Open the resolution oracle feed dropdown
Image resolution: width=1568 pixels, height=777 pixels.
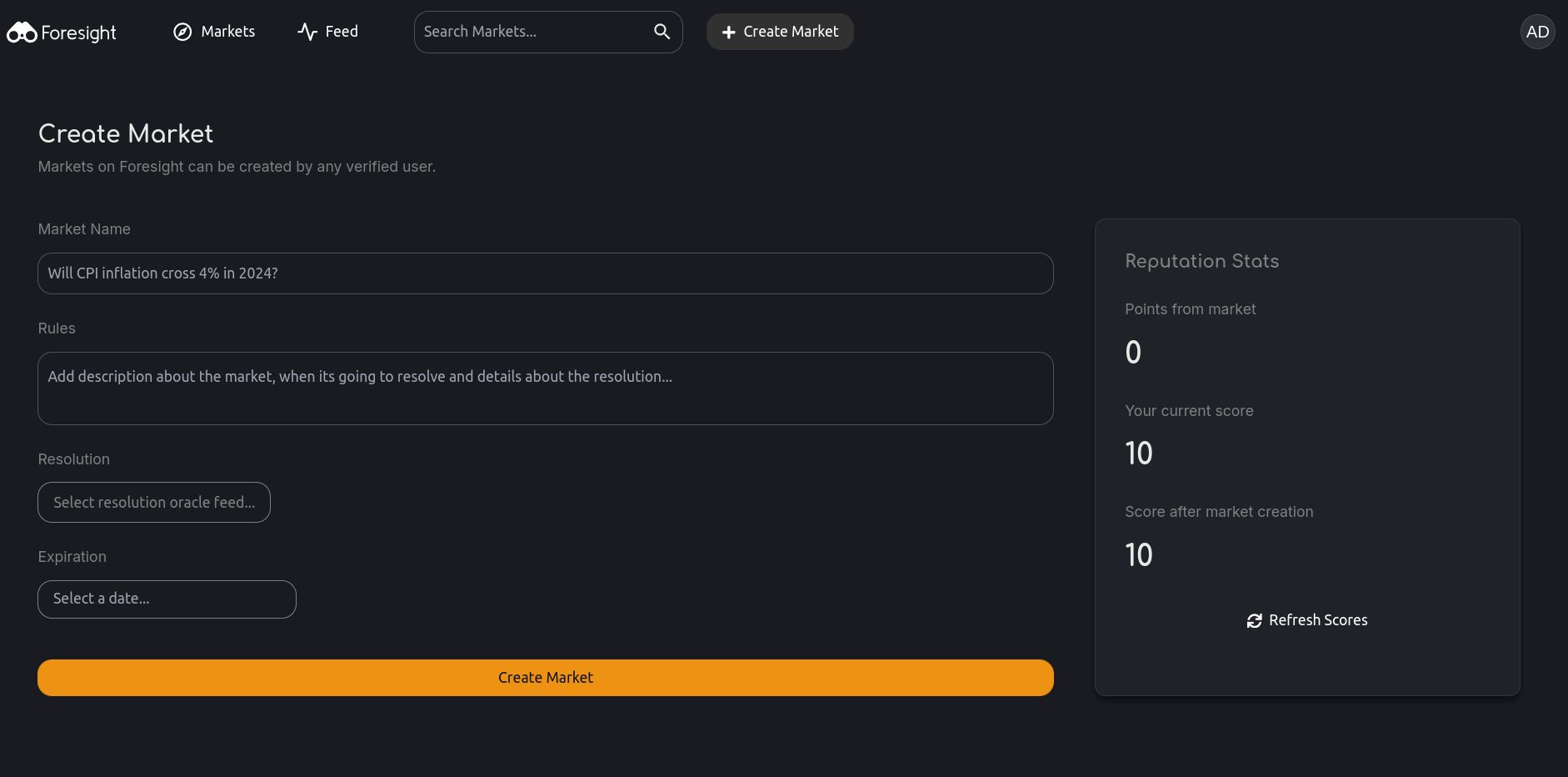(154, 503)
